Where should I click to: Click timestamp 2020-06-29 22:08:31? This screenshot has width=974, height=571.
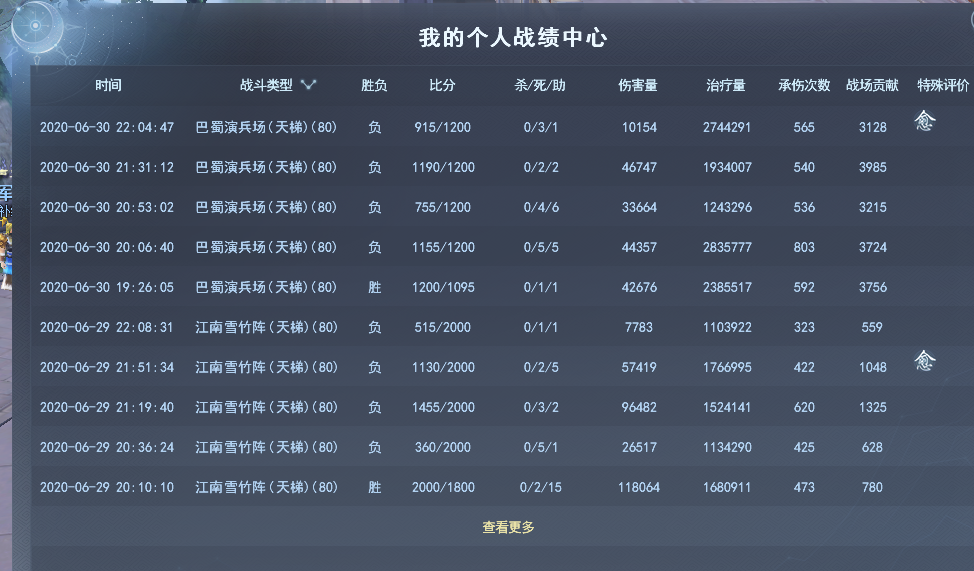107,327
